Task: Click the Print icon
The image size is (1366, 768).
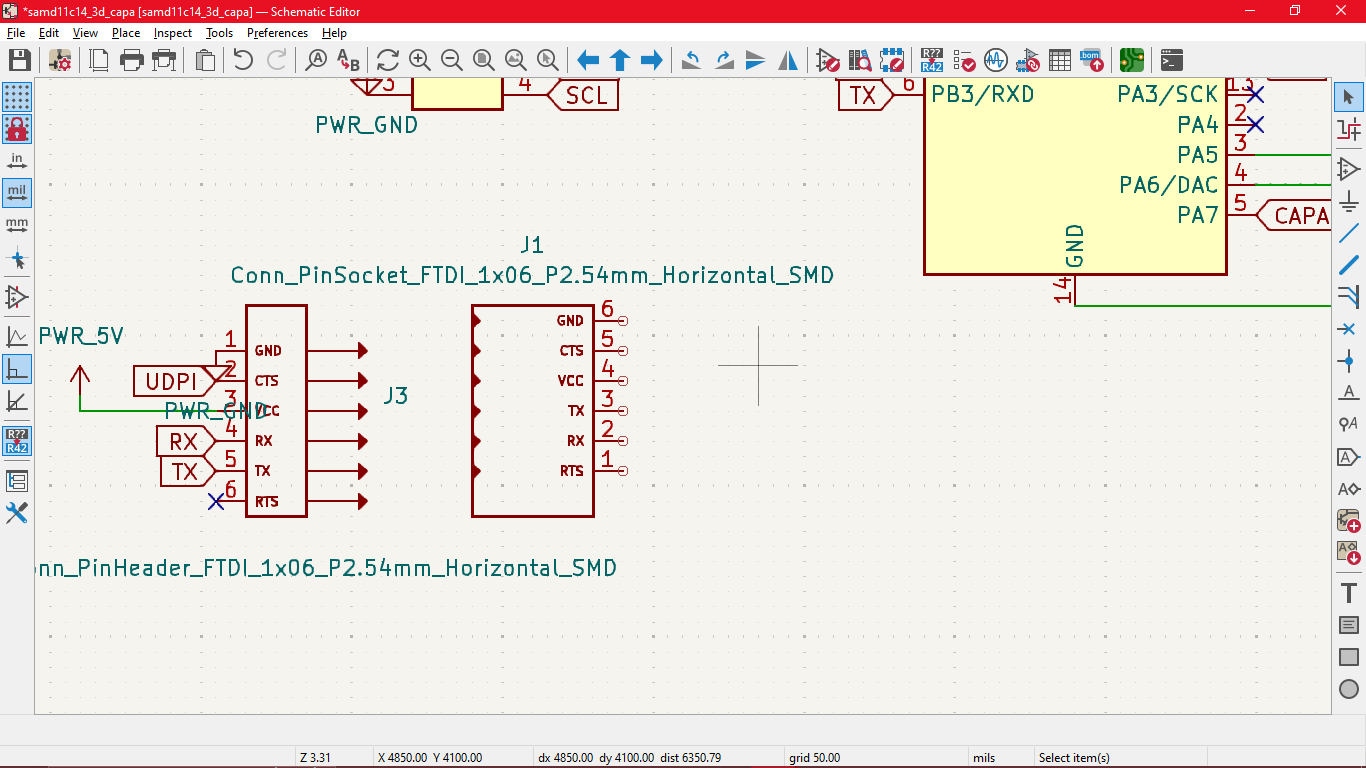Action: 131,60
